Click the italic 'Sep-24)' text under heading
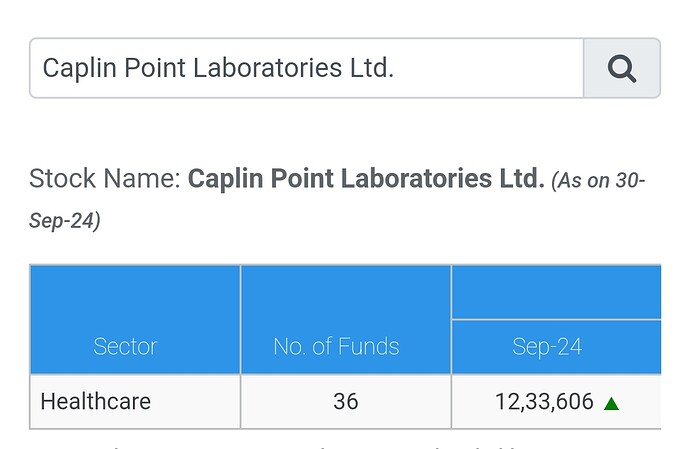Viewport: 690px width, 449px height. coord(65,221)
